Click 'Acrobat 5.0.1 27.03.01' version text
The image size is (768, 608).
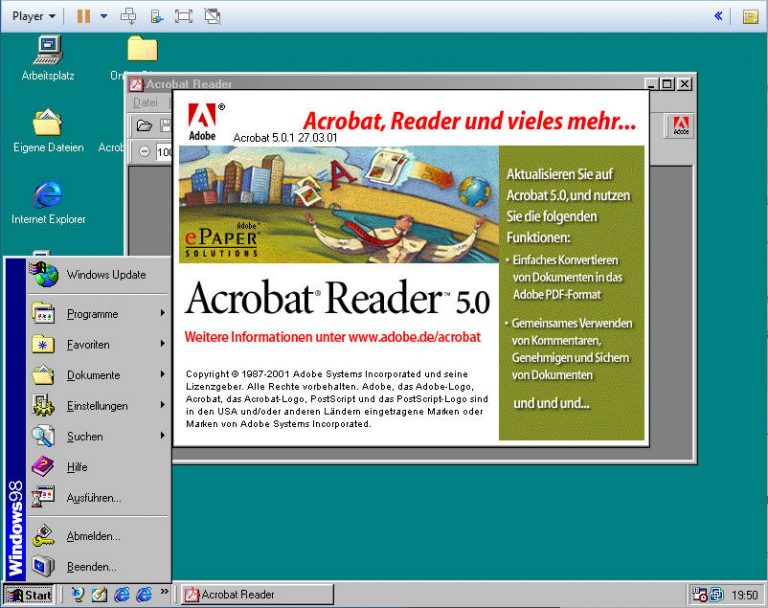285,138
